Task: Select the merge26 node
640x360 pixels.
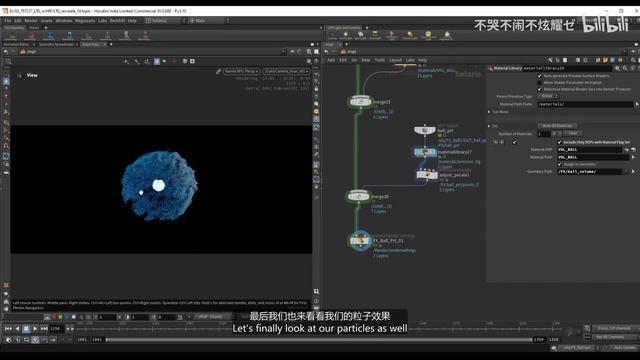Action: coord(358,196)
